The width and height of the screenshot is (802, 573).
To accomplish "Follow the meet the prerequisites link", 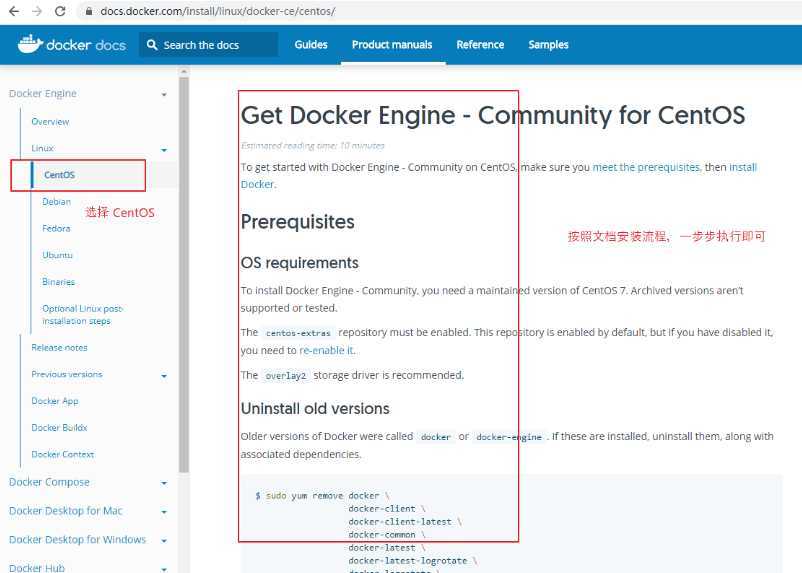I will tap(646, 167).
